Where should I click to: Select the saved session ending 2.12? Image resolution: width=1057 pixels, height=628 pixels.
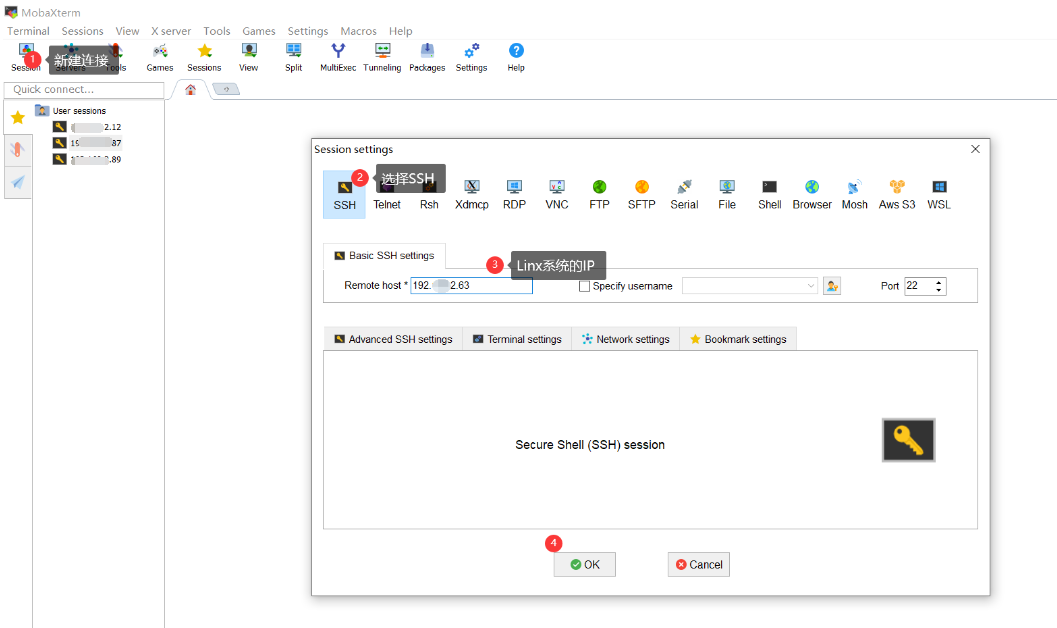(x=88, y=127)
